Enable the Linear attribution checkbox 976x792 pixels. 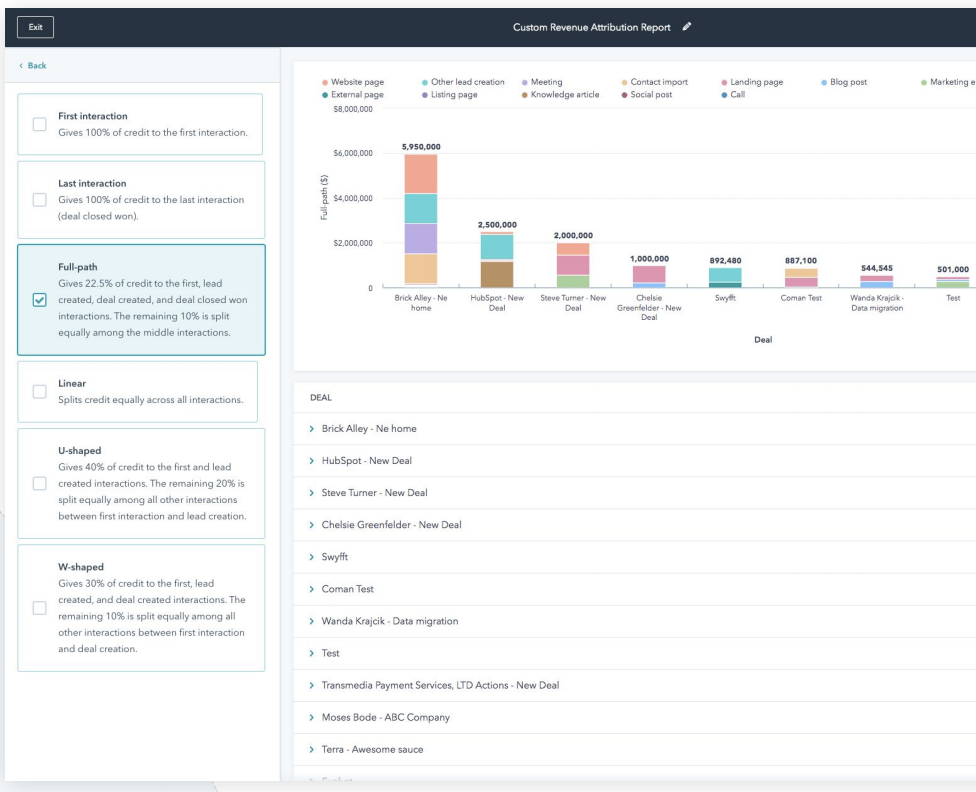click(39, 392)
